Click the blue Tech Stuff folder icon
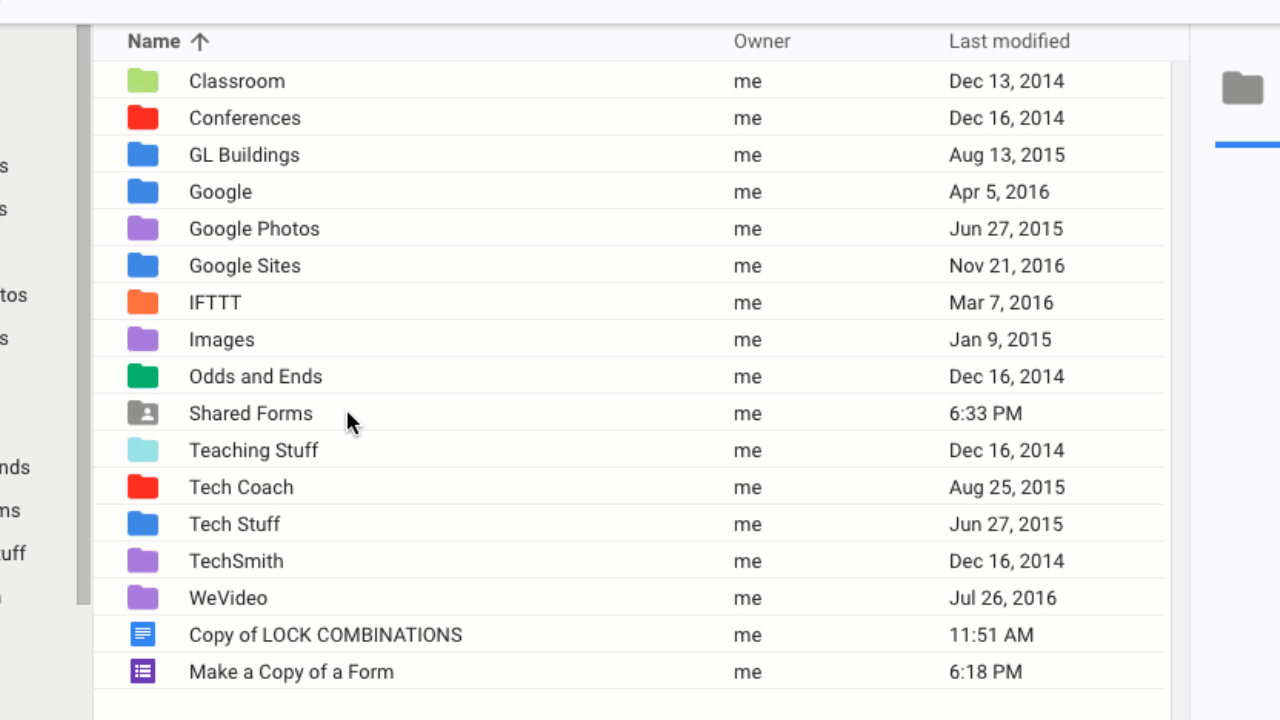 coord(143,525)
